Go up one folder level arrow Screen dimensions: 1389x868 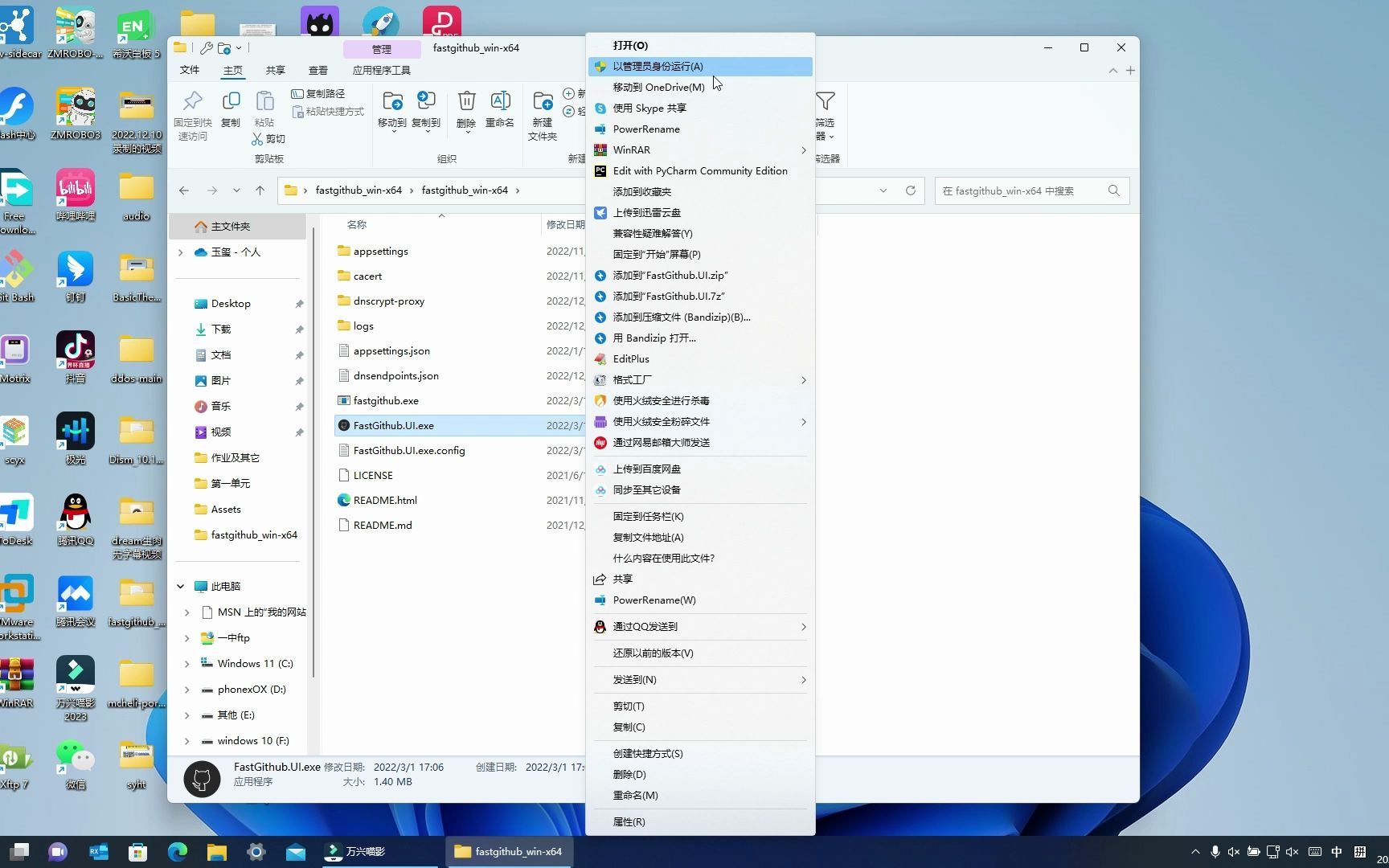coord(260,191)
